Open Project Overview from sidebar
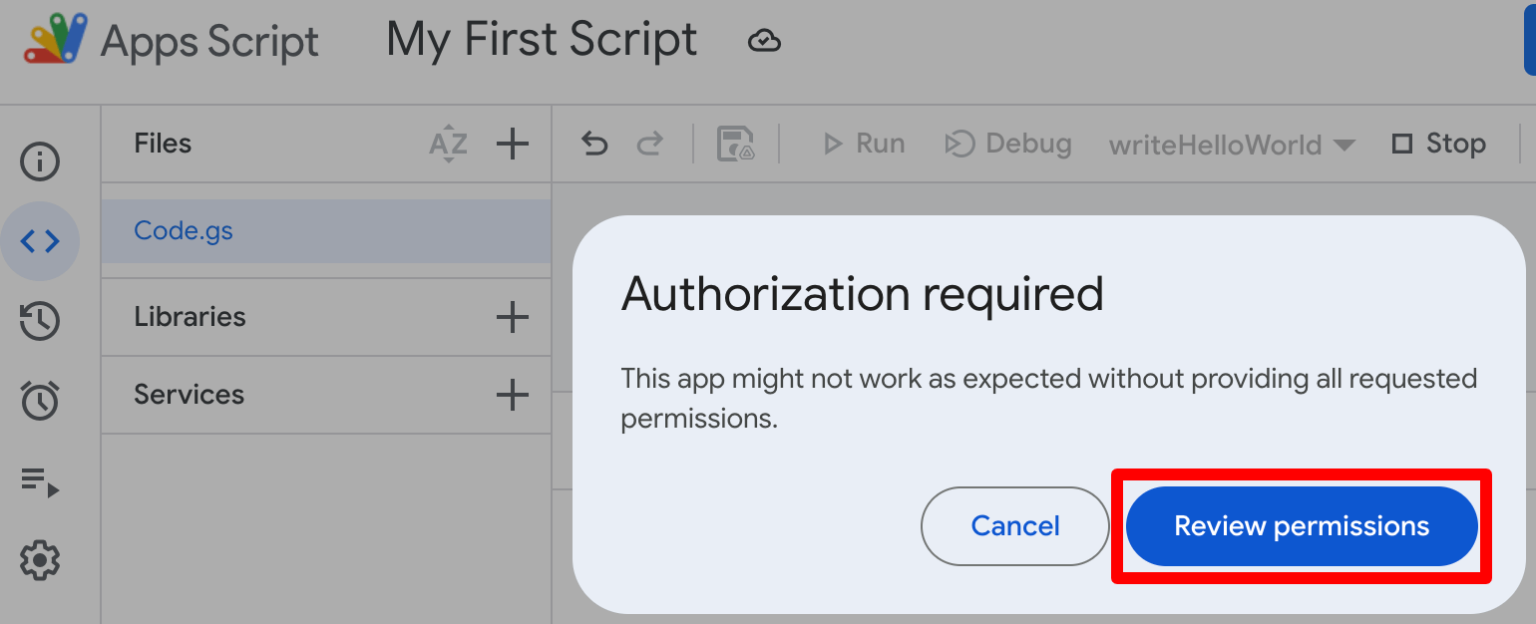Image resolution: width=1536 pixels, height=624 pixels. pos(40,161)
